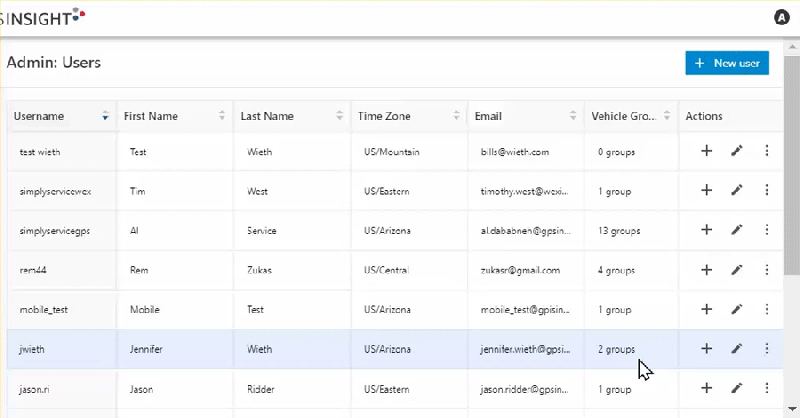The height and width of the screenshot is (418, 800).
Task: Click the plus icon in simplyservicegps row
Action: click(707, 230)
